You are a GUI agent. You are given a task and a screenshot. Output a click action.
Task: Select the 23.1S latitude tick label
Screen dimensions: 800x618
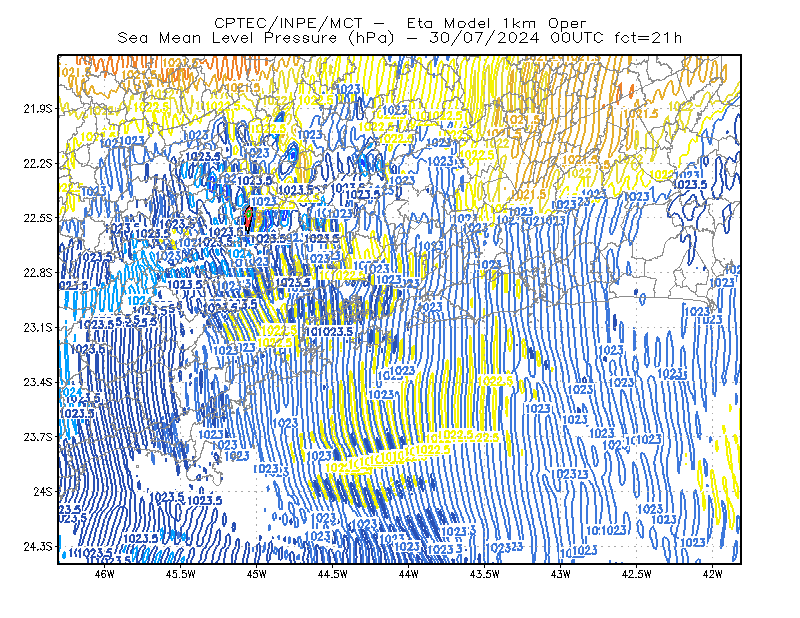click(x=38, y=328)
